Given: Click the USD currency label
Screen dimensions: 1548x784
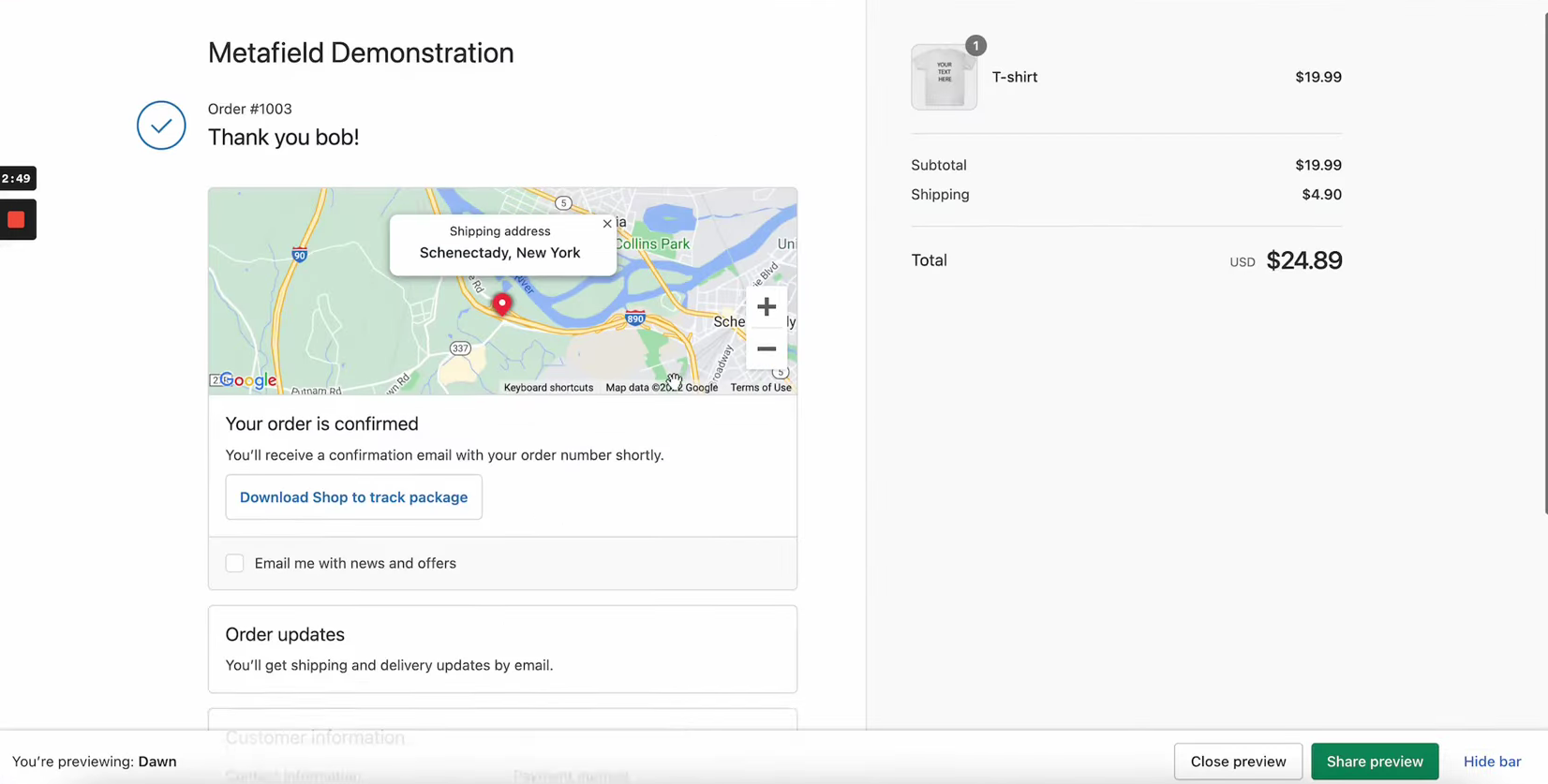Looking at the screenshot, I should (x=1243, y=262).
